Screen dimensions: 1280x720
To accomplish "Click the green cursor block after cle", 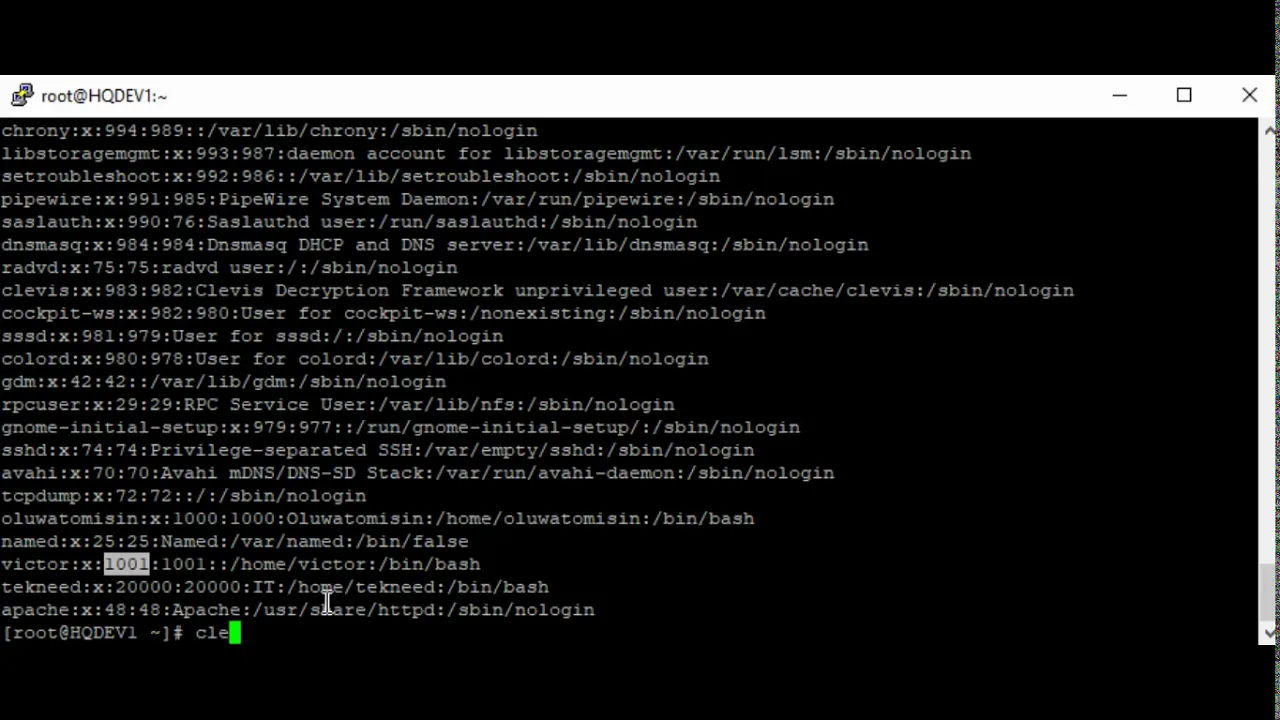I will tap(235, 632).
